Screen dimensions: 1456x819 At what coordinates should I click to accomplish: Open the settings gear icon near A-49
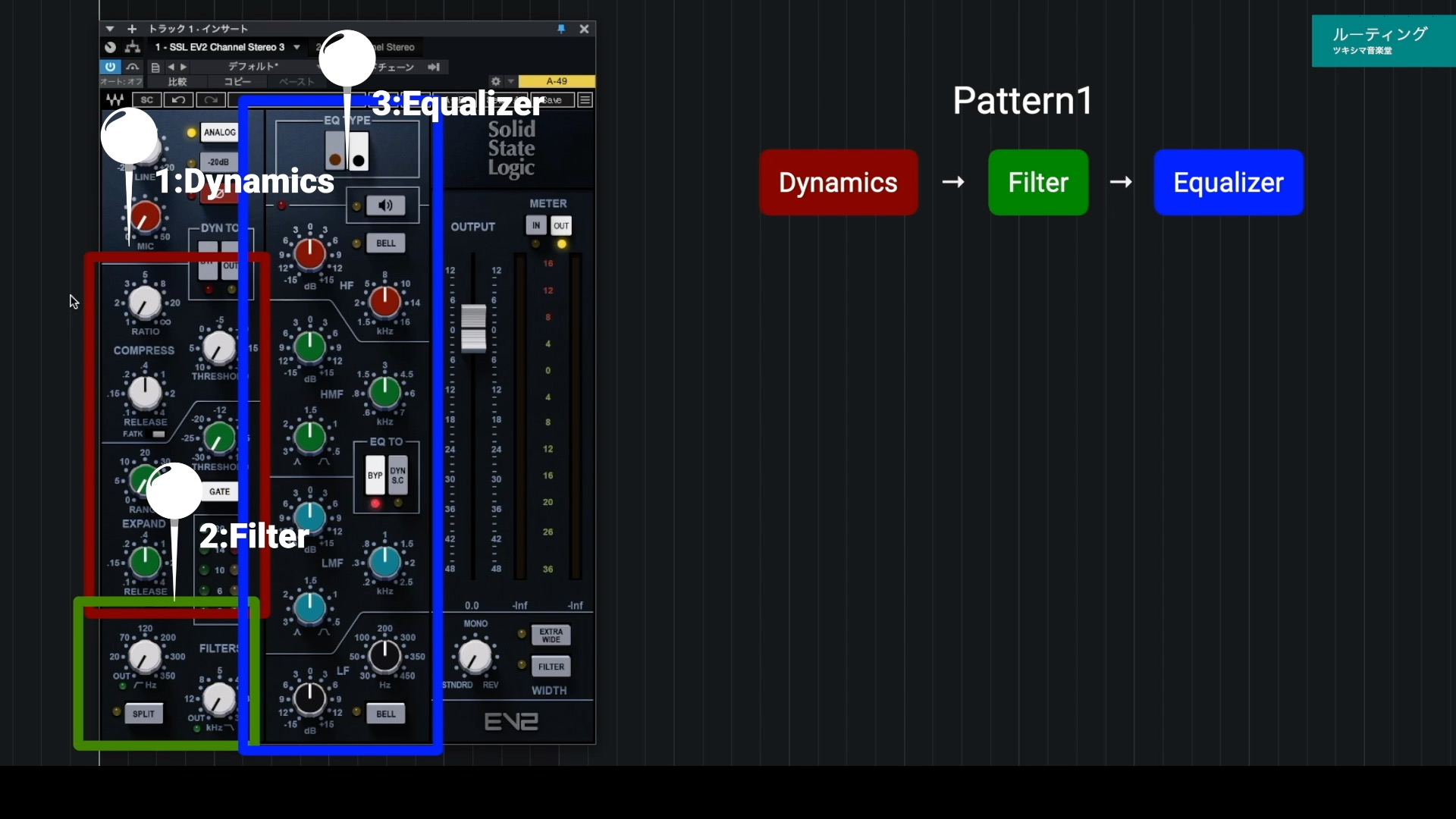(495, 80)
